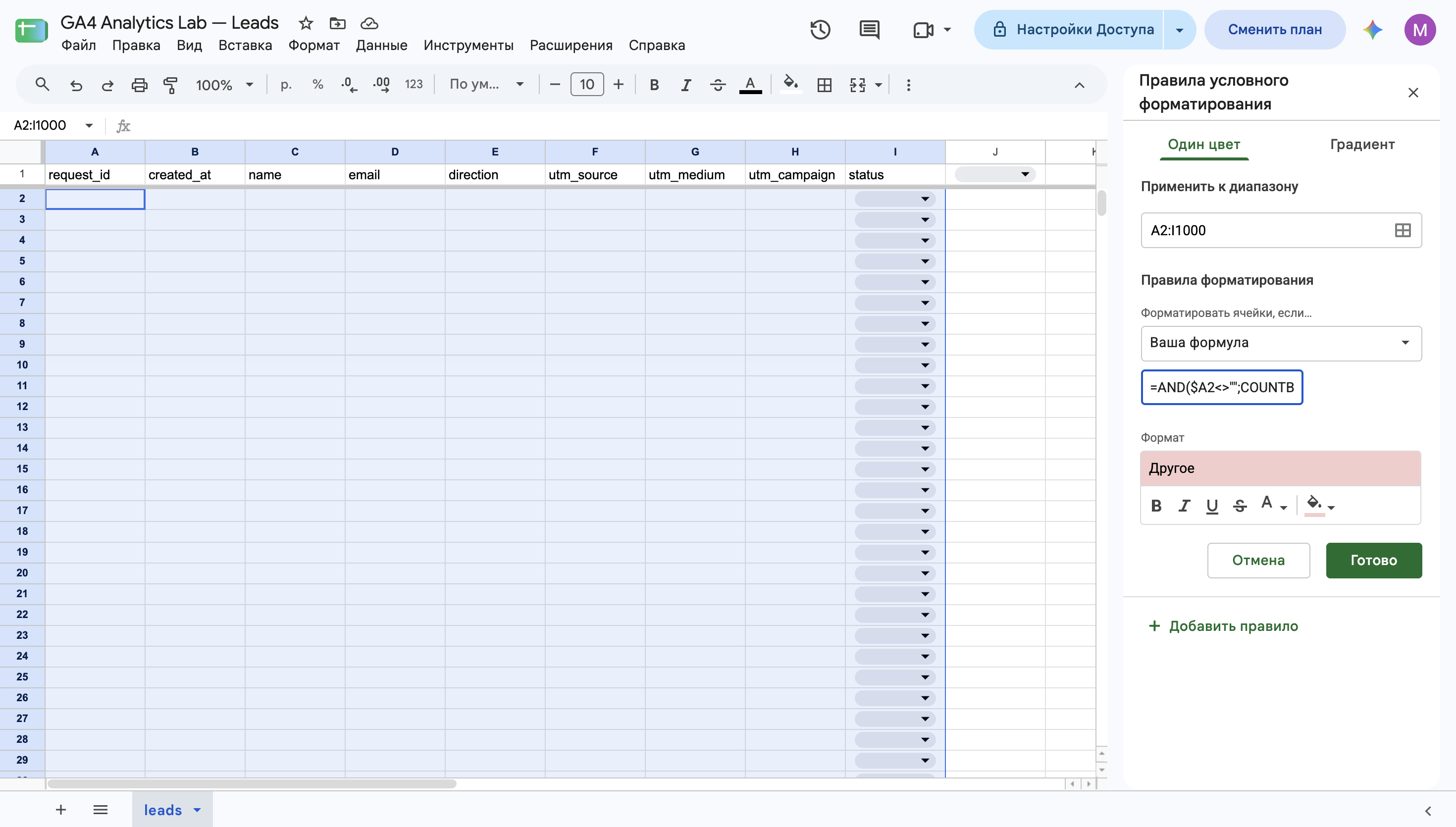Open the zoom 100% dropdown
The height and width of the screenshot is (827, 1456).
coord(224,85)
